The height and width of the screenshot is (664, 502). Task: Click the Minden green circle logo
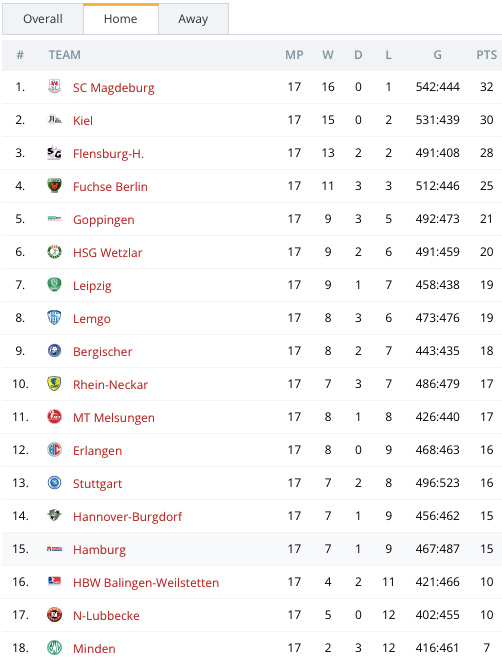[x=54, y=647]
